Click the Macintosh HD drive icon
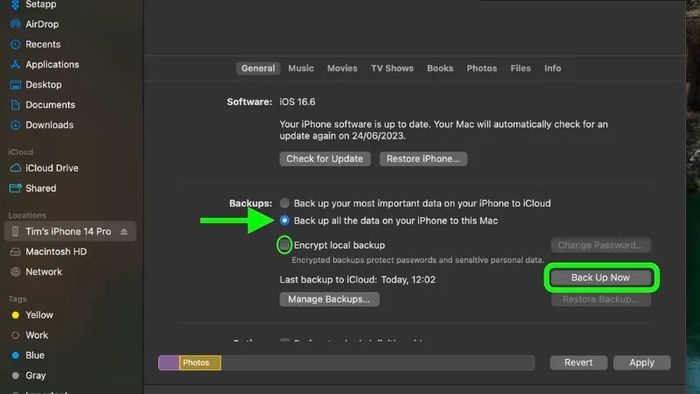Image resolution: width=700 pixels, height=394 pixels. [x=15, y=252]
